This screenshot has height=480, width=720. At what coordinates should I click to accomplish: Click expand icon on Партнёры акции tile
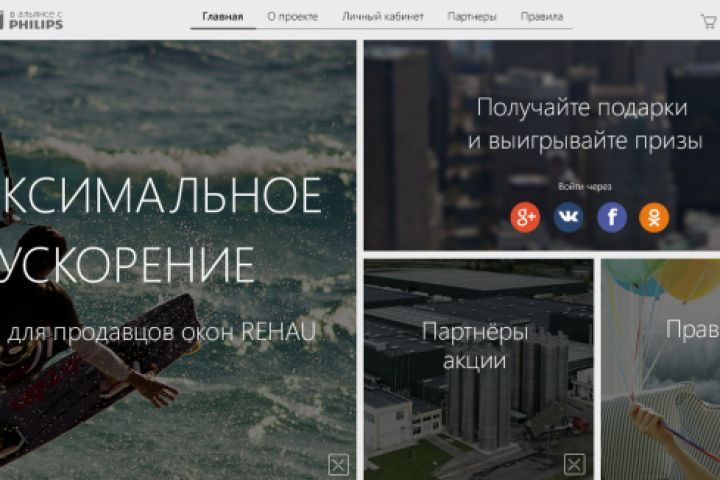coord(574,464)
